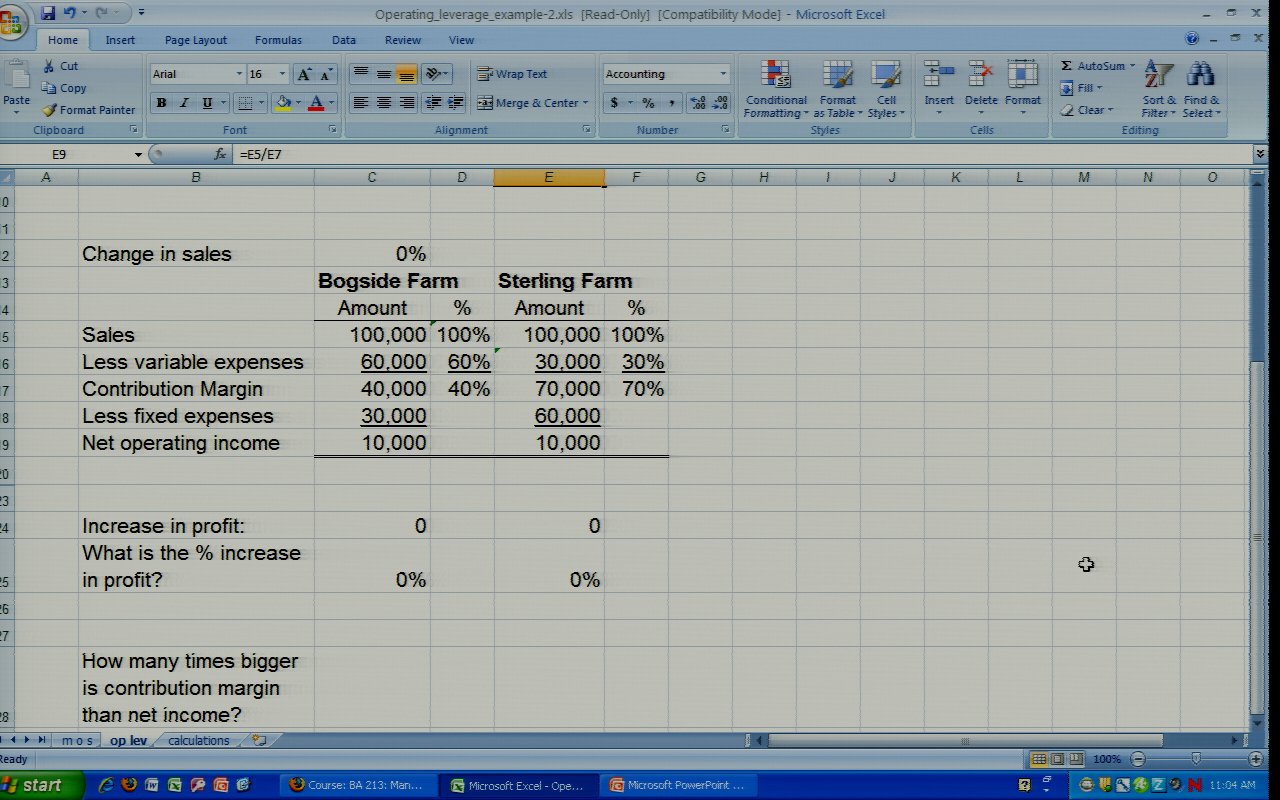Click the Conditional Formatting icon
The image size is (1280, 800).
[776, 77]
